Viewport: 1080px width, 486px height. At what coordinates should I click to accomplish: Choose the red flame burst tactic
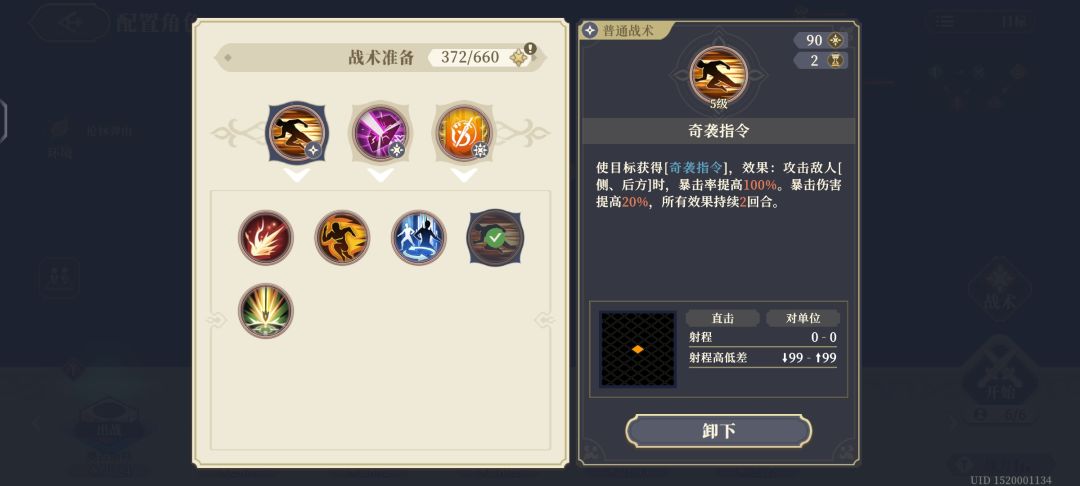pos(266,237)
